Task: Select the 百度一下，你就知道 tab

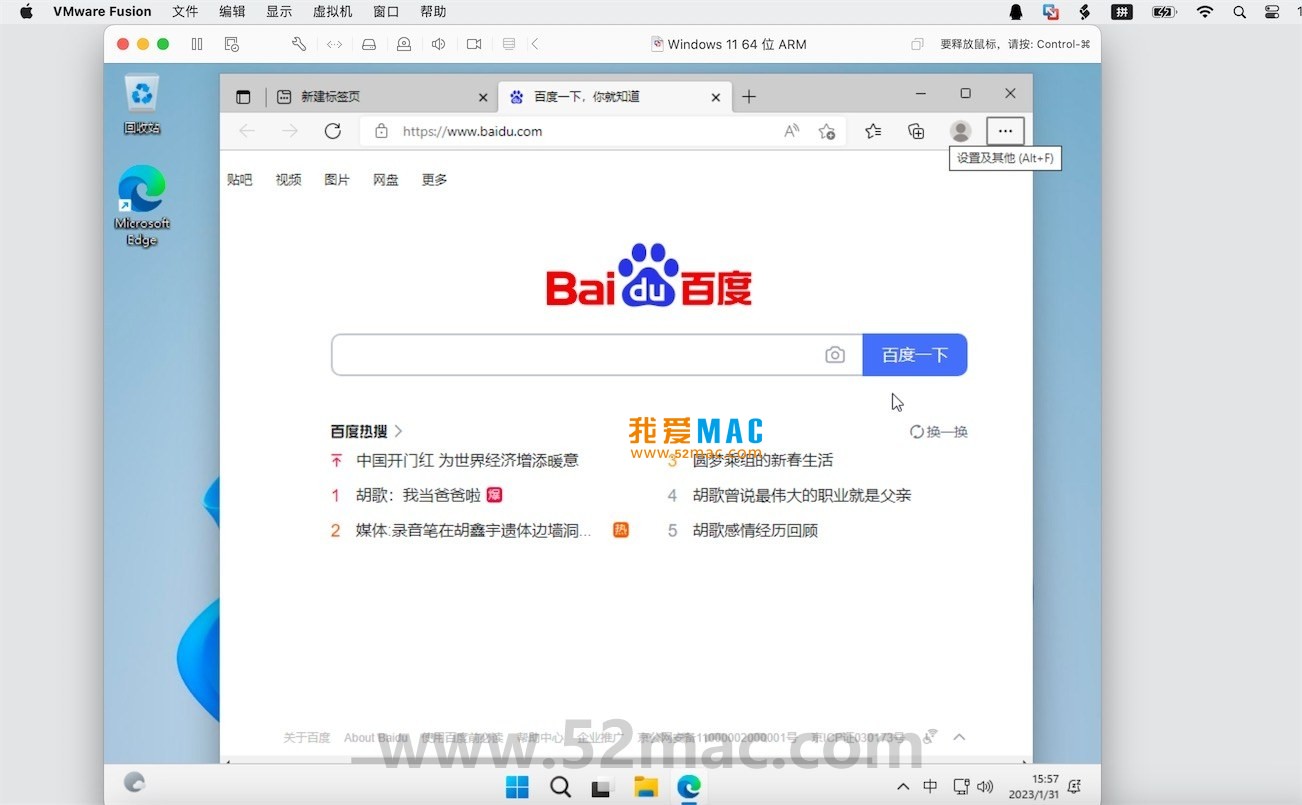Action: [614, 97]
